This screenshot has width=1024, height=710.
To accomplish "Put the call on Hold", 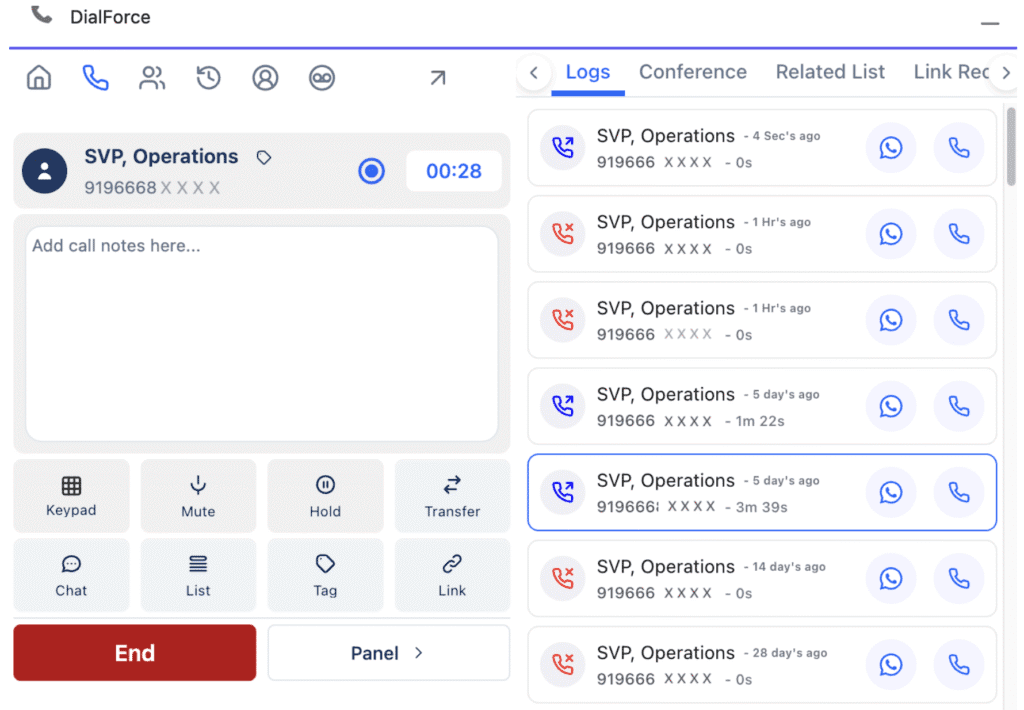I will click(325, 496).
